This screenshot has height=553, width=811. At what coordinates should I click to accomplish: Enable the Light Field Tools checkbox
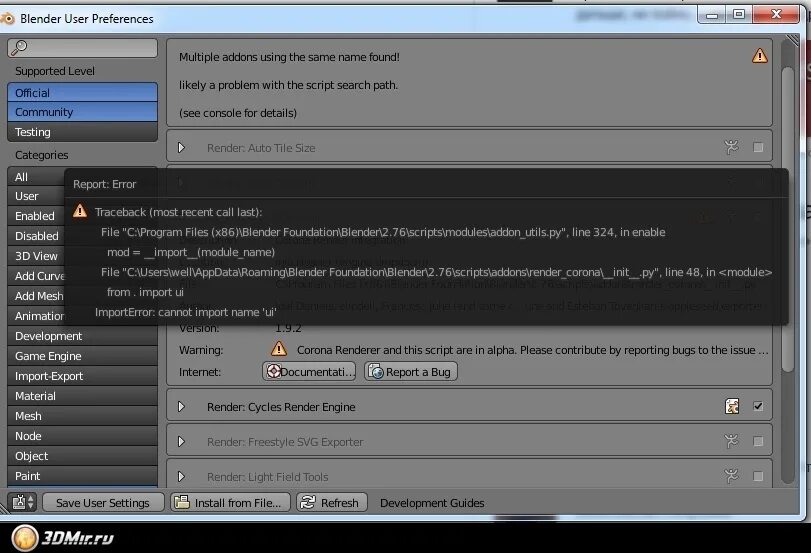tap(758, 476)
